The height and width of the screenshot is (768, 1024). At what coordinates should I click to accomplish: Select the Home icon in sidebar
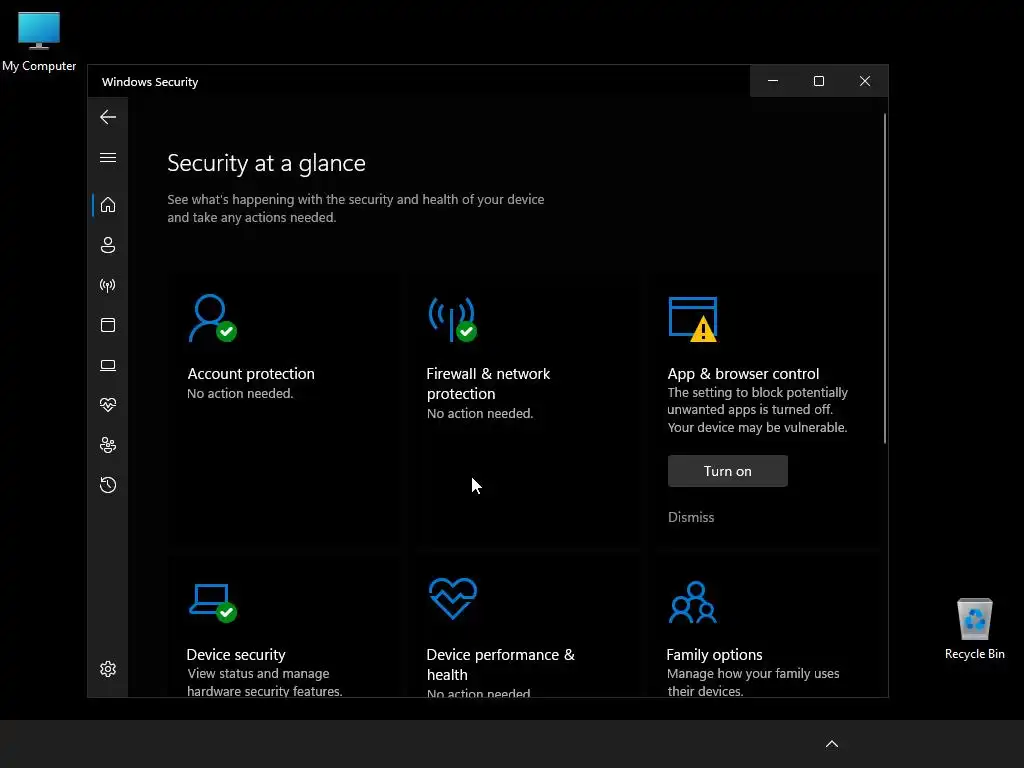coord(108,205)
